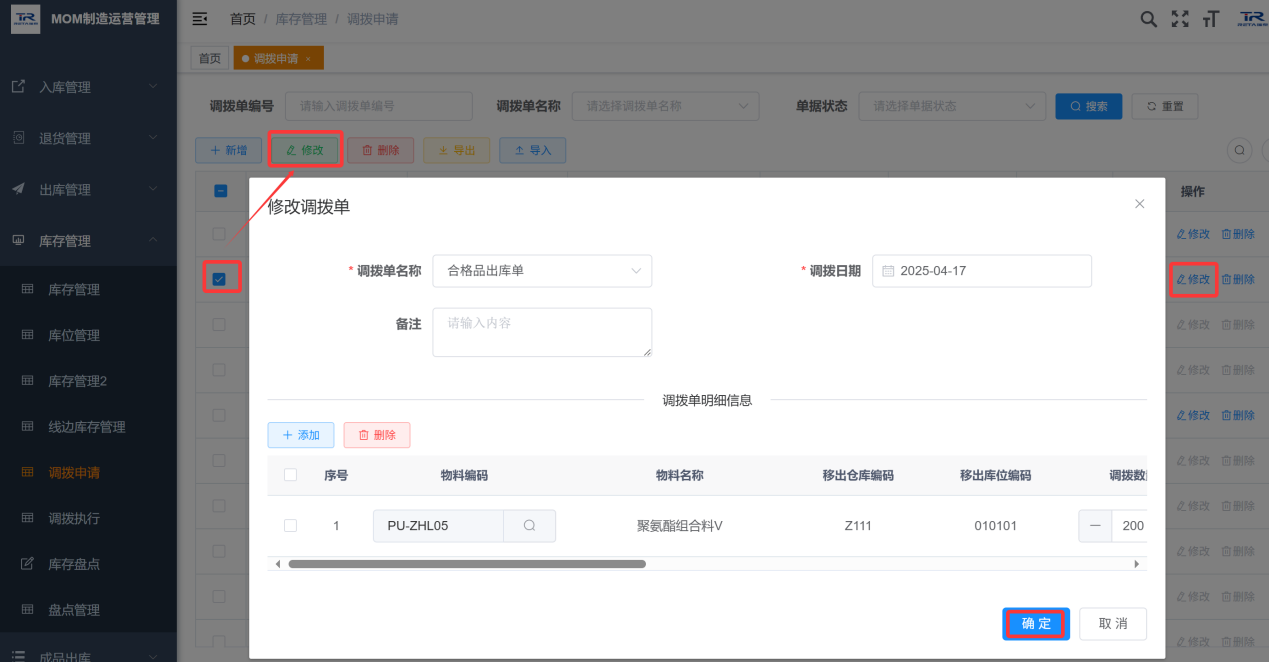Image resolution: width=1269 pixels, height=662 pixels.
Task: Click the dialog horizontal scrollbar thumb
Action: pos(467,564)
